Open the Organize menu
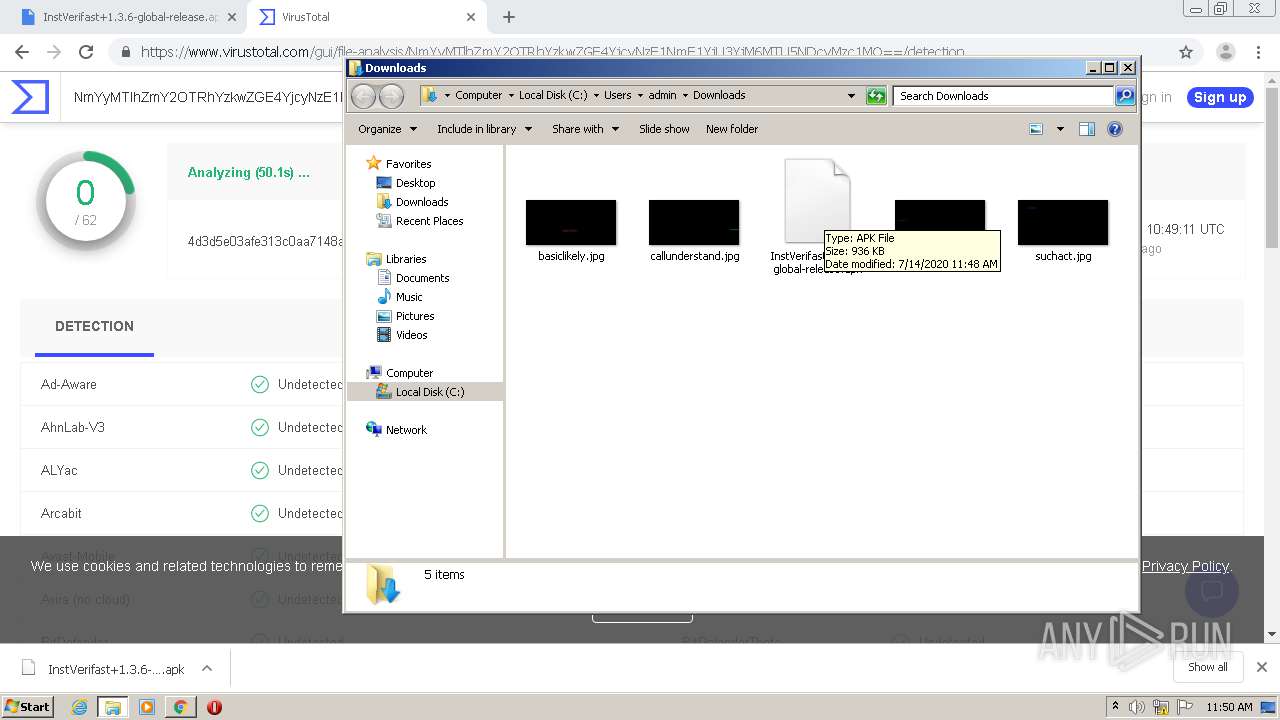 pos(387,129)
